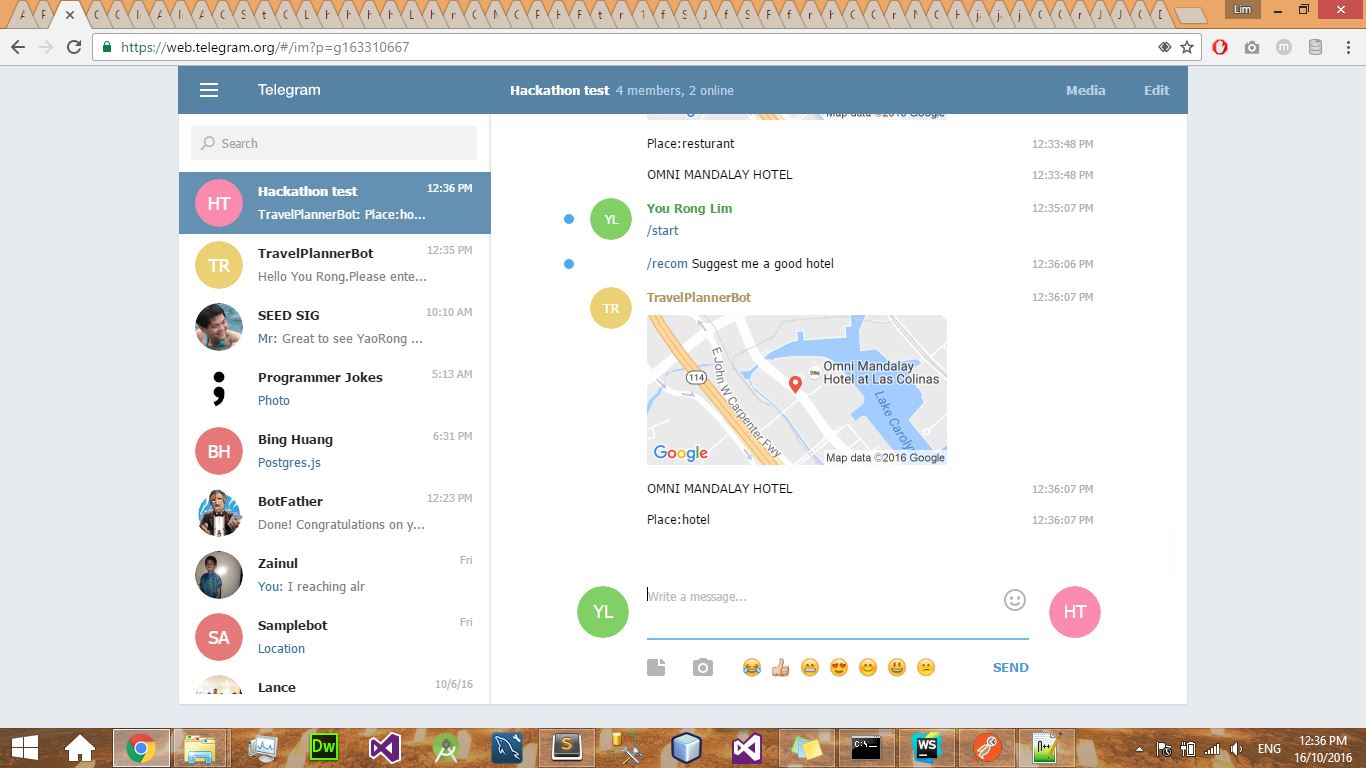Open WebStorm from the taskbar

point(927,747)
